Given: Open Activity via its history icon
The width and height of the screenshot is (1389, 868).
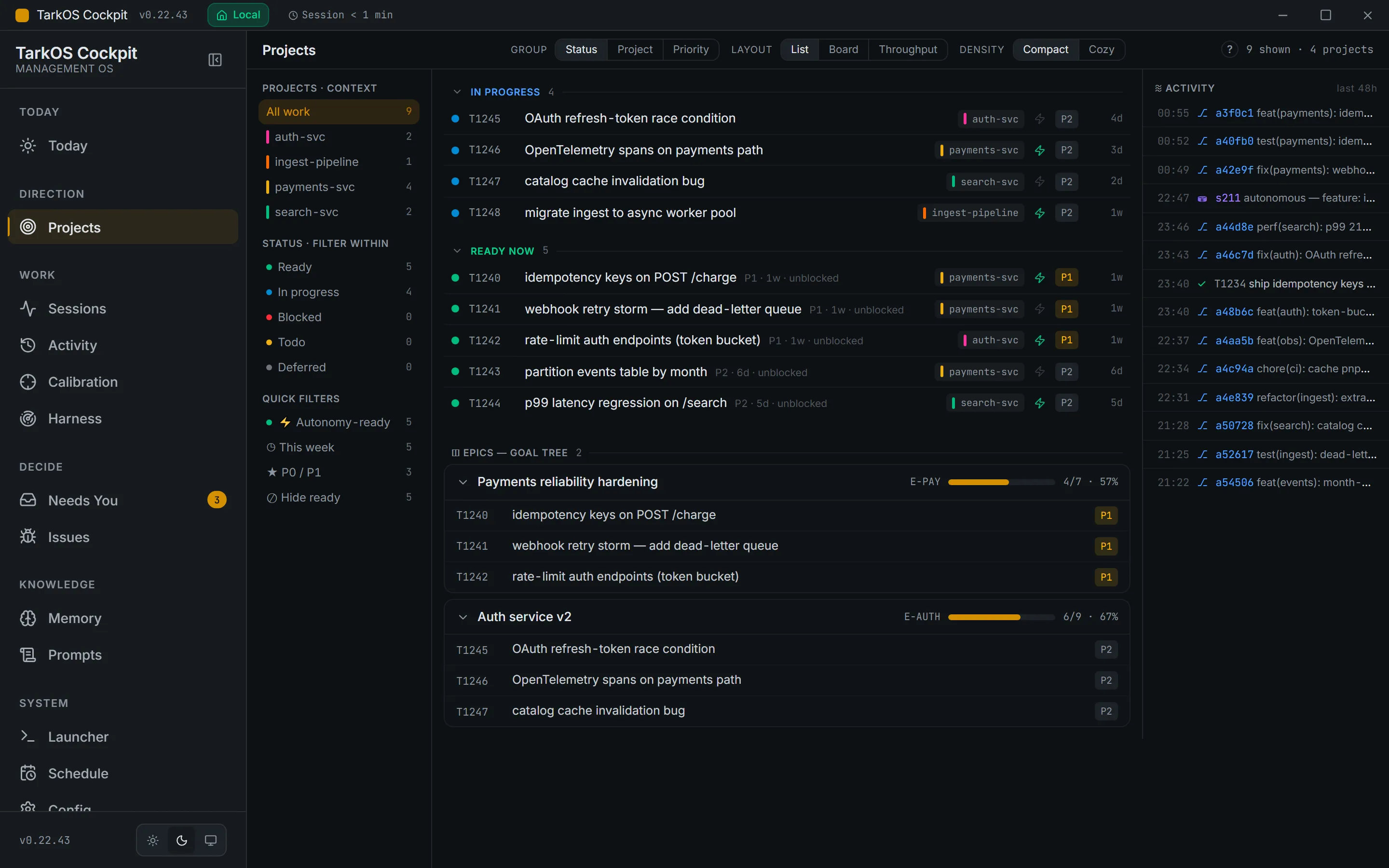Looking at the screenshot, I should pos(27,346).
